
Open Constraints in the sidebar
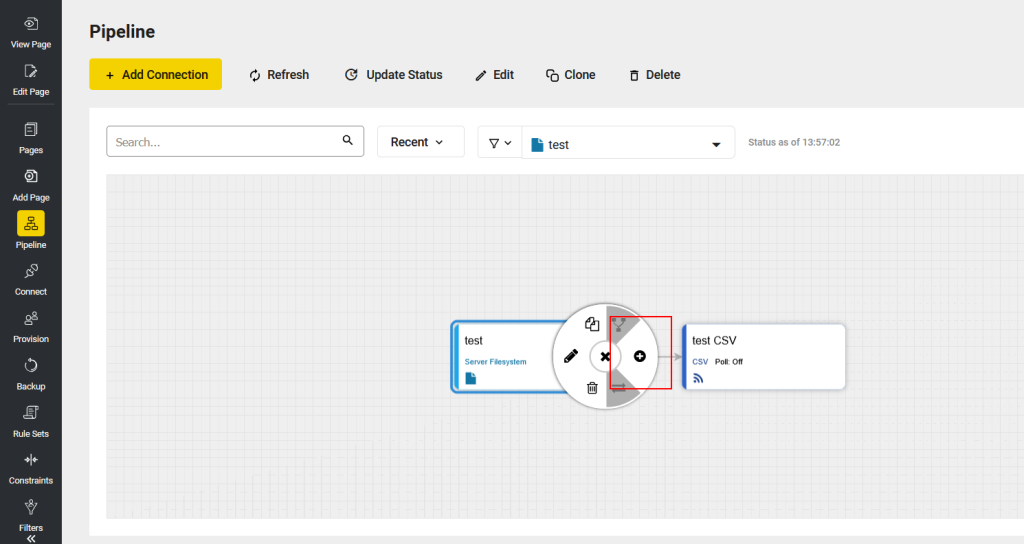pos(31,467)
